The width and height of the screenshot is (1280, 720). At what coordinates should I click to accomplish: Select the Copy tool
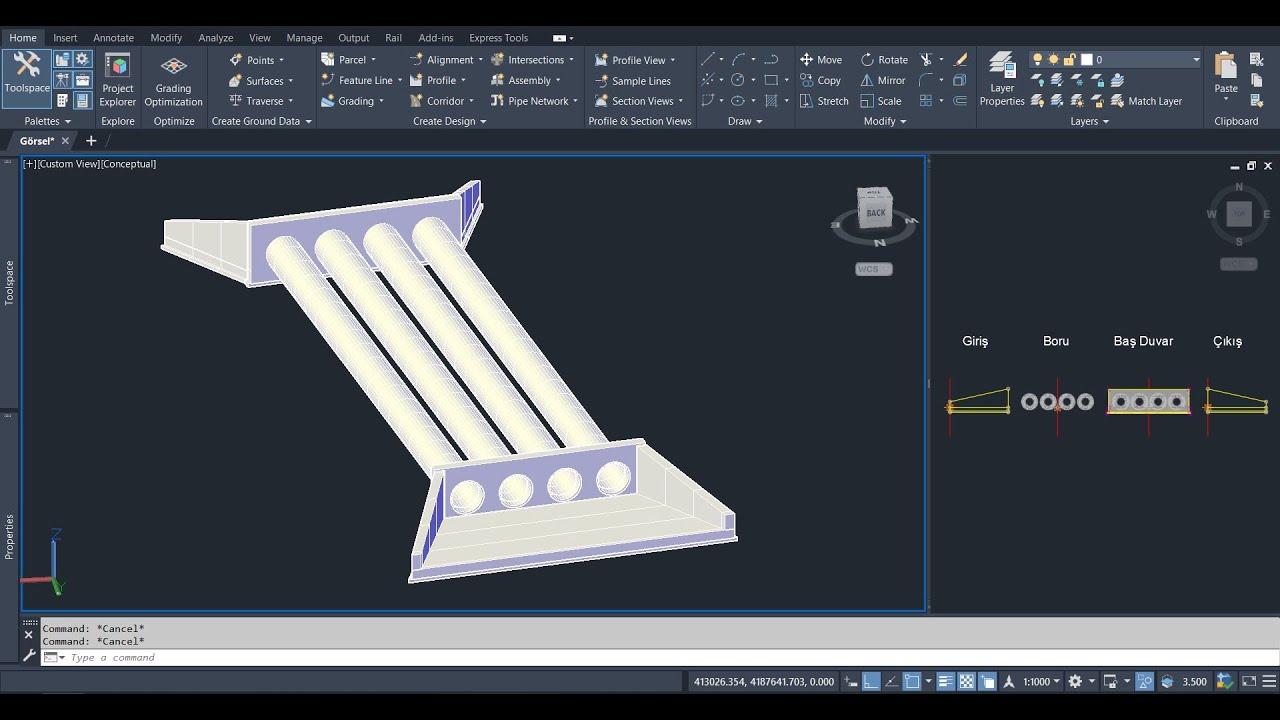pos(821,81)
